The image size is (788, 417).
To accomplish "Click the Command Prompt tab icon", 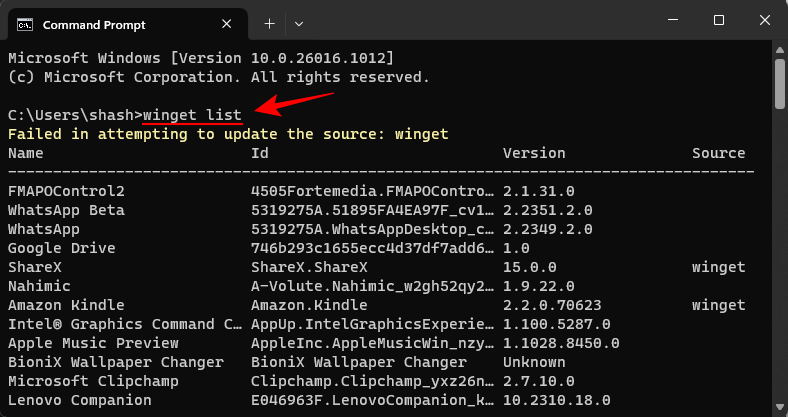I will click(26, 22).
